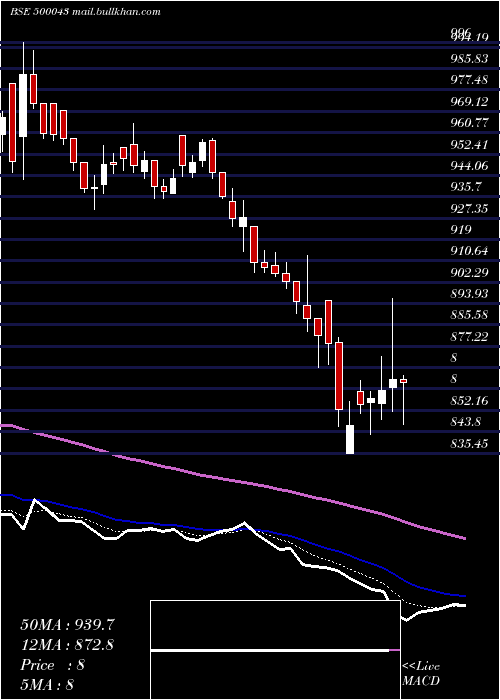
Task: Click the last small red candle on the right
Action: pyautogui.click(x=404, y=381)
